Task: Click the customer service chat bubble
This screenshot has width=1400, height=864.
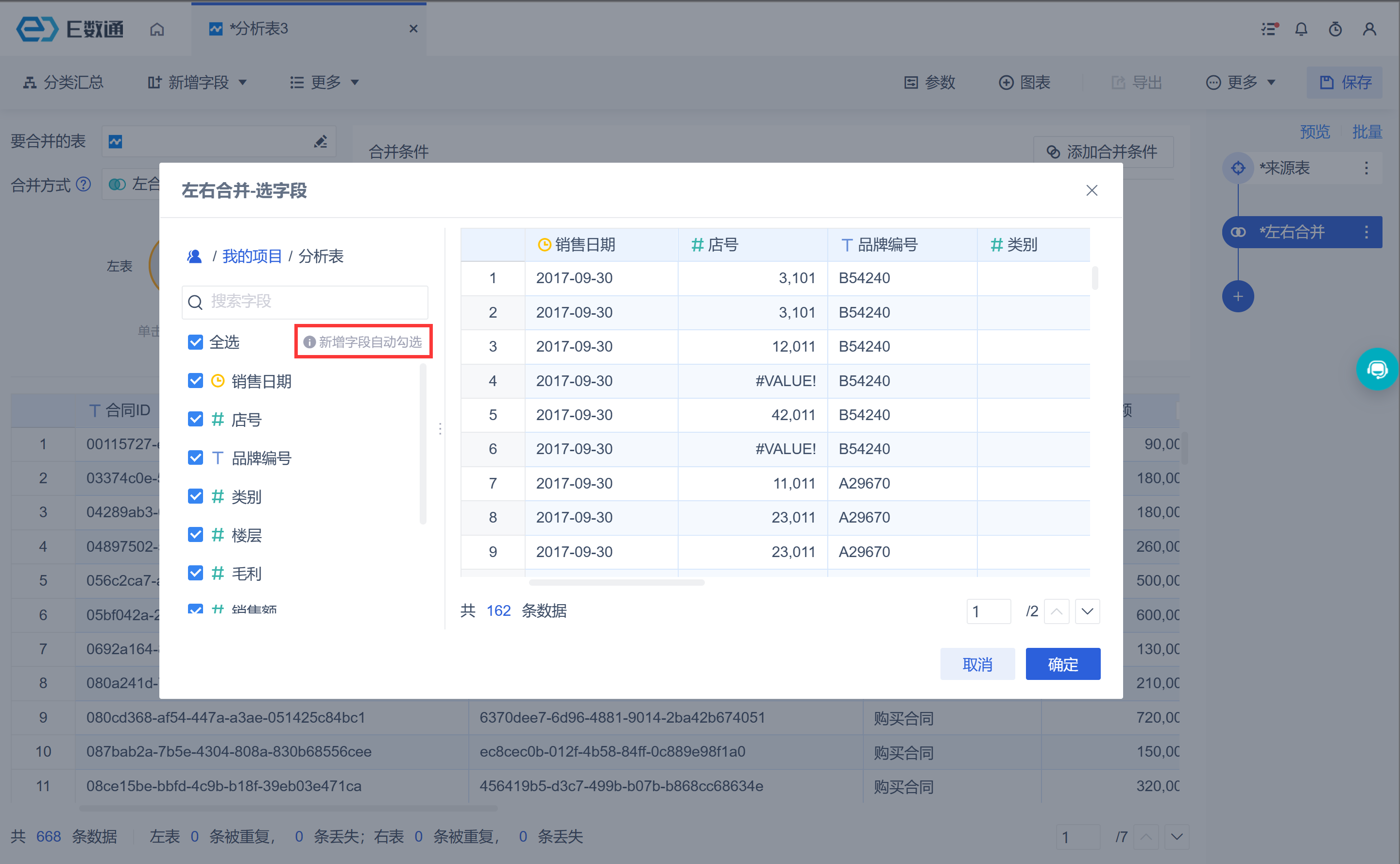Action: point(1377,369)
